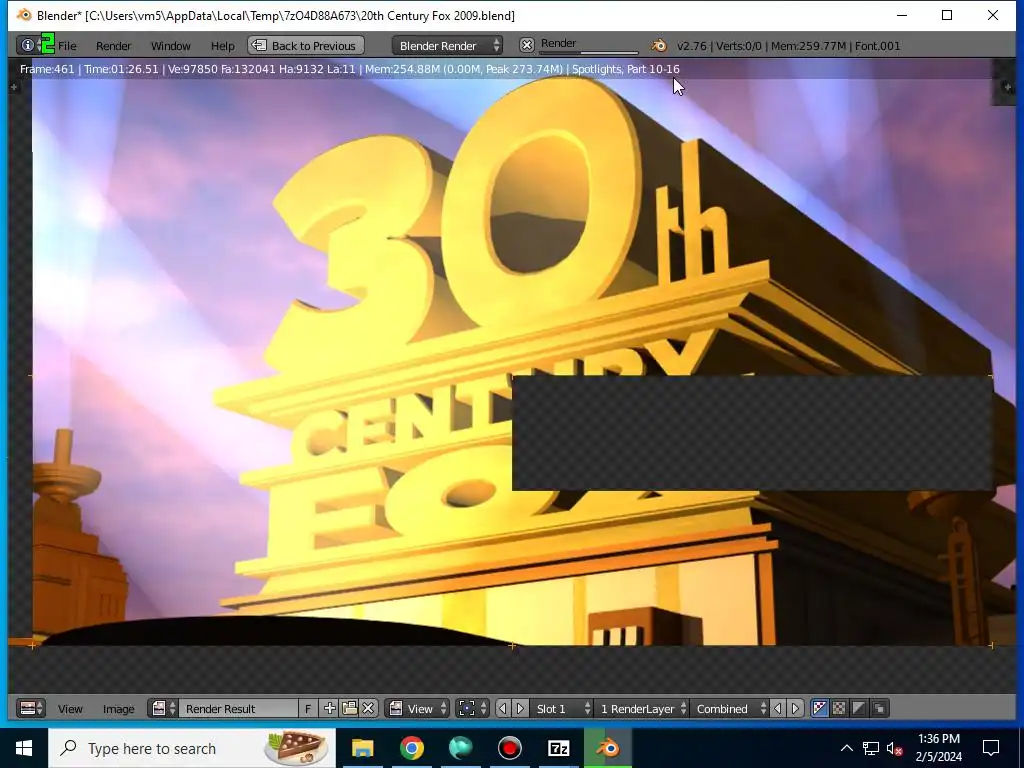
Task: Click the 'Frame:461' render status text
Action: pos(47,69)
